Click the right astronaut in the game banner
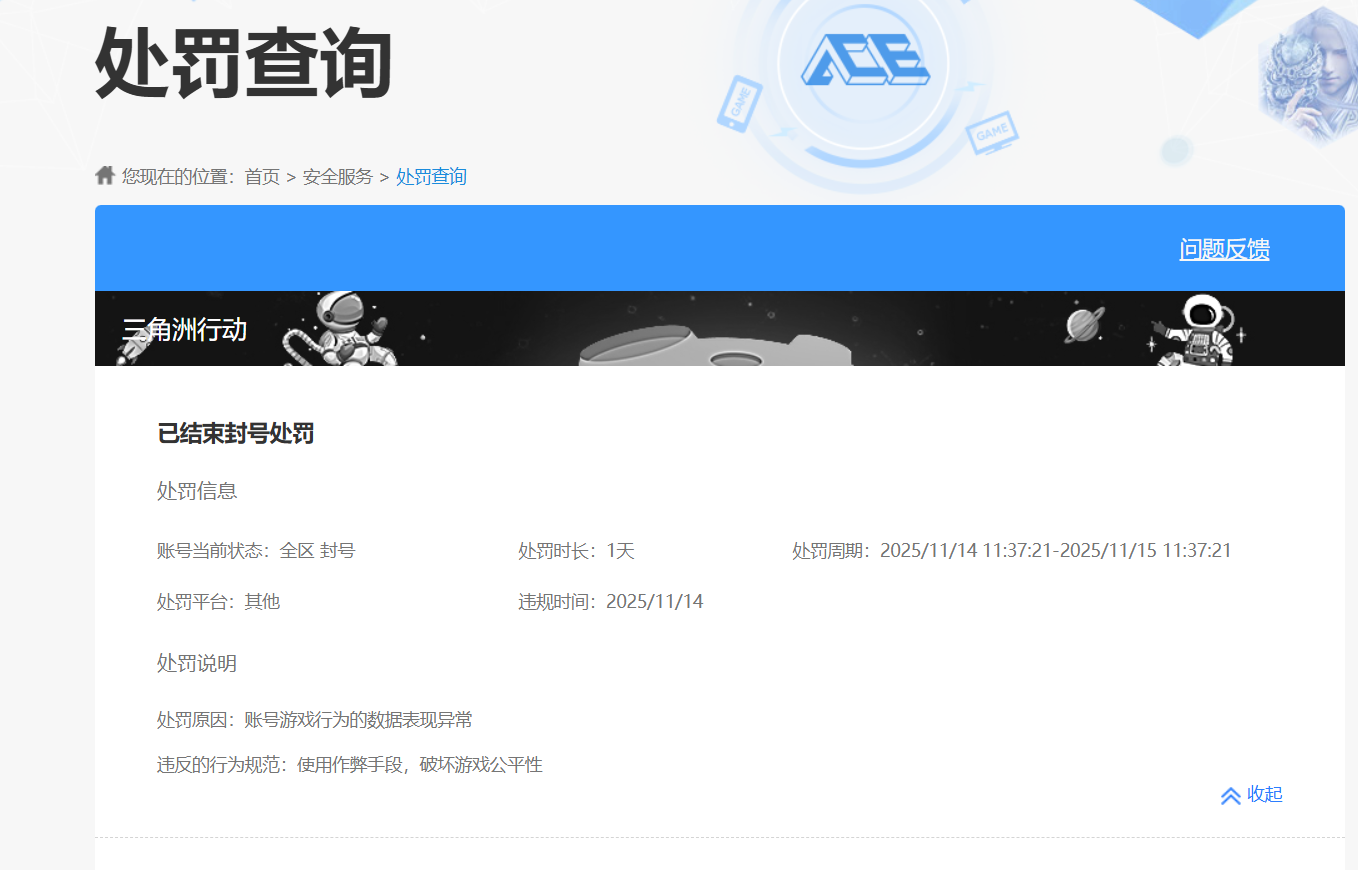The image size is (1358, 870). [x=1198, y=329]
